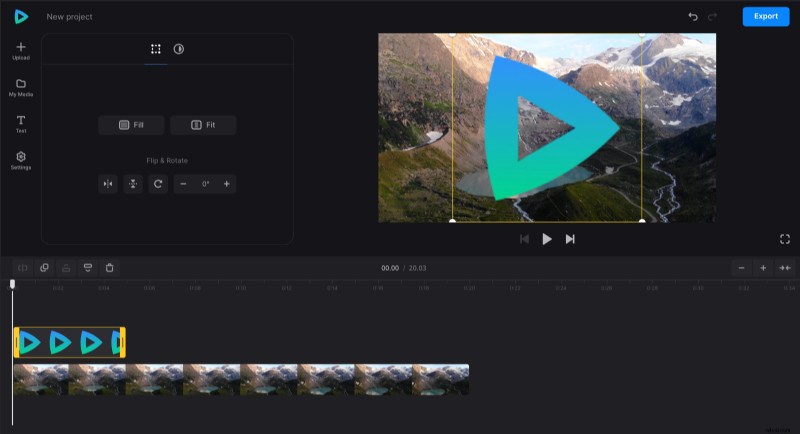Viewport: 800px width, 434px height.
Task: Duplicate the selected clip
Action: click(44, 268)
